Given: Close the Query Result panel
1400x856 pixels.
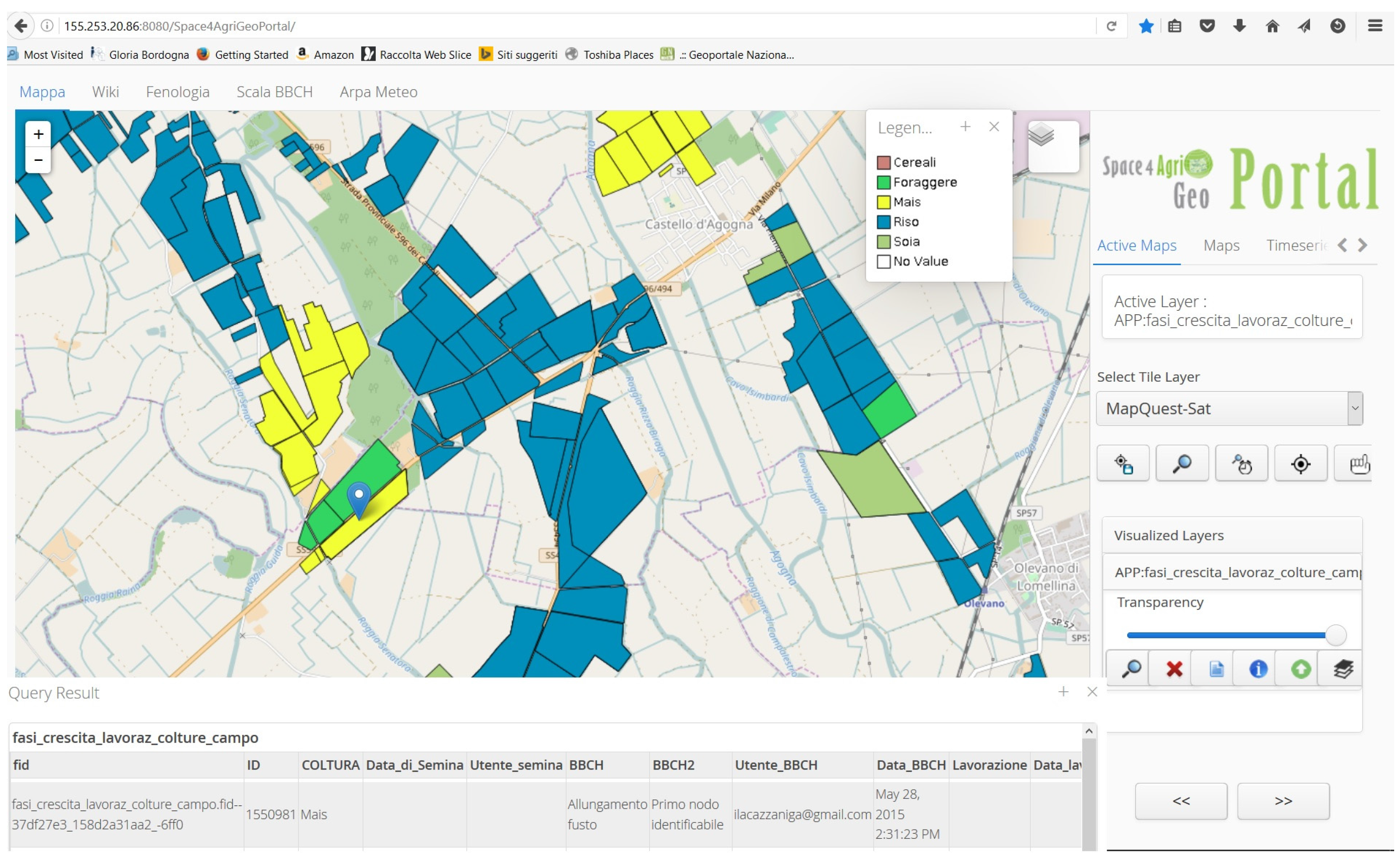Looking at the screenshot, I should tap(1092, 691).
